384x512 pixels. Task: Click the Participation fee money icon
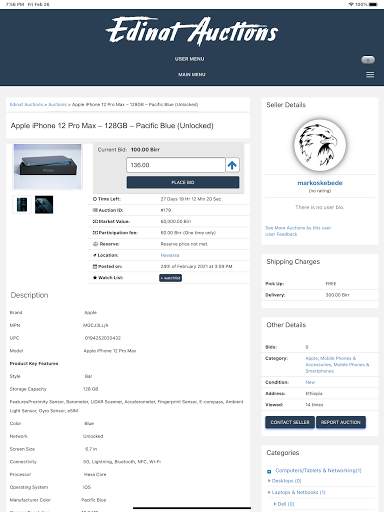[x=95, y=233]
